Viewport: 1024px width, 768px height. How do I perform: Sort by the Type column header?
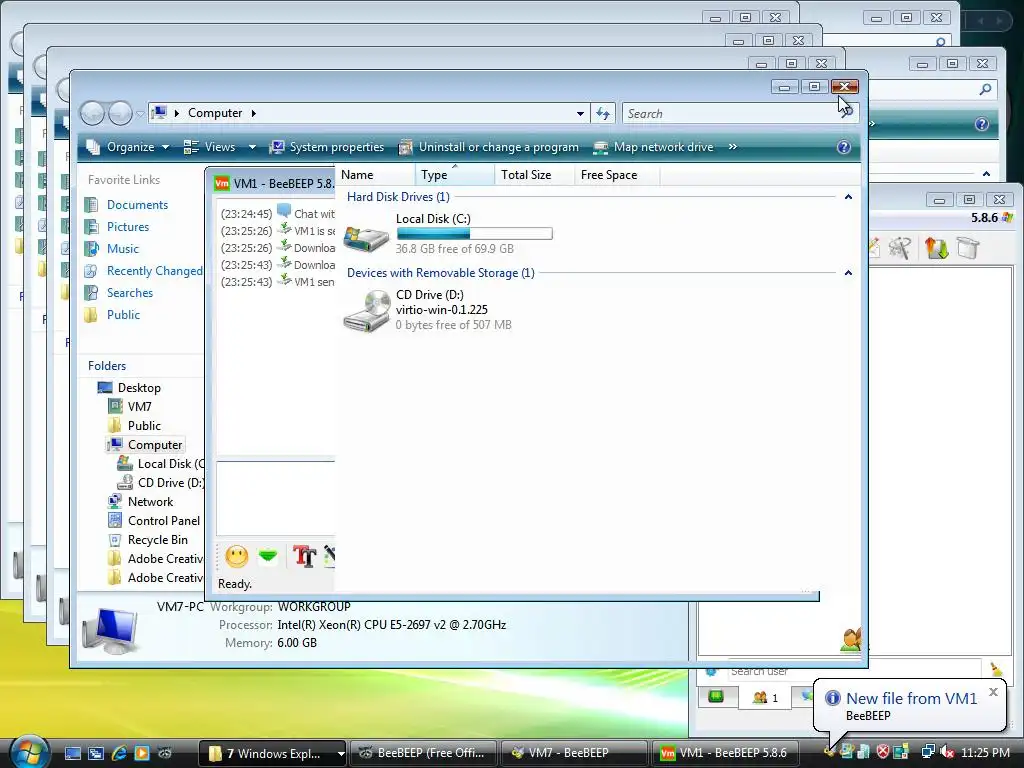pyautogui.click(x=455, y=175)
